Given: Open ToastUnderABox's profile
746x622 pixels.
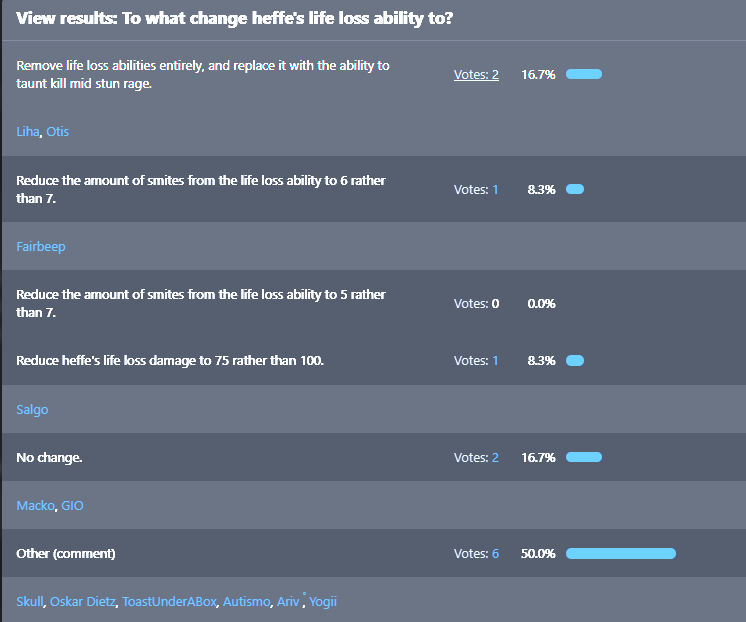Looking at the screenshot, I should (169, 602).
